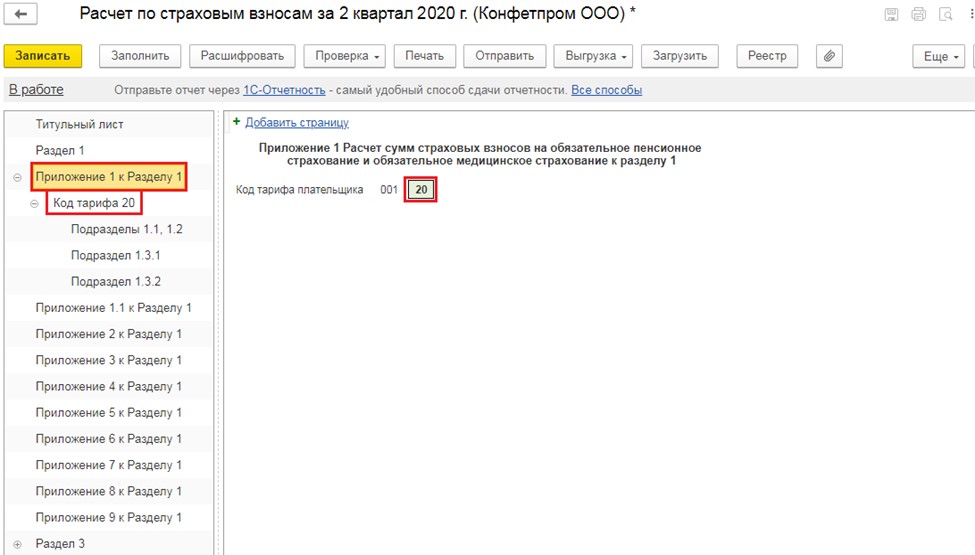The image size is (975, 555).
Task: Click the payer tariff code field 20
Action: (421, 190)
